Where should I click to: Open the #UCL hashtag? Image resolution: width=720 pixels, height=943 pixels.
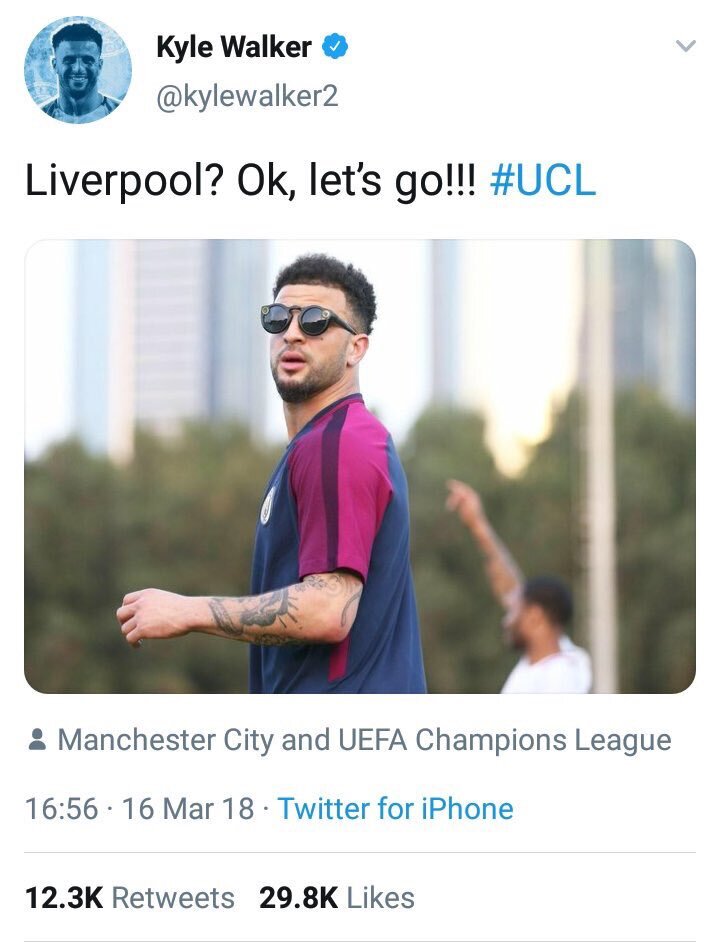pos(544,180)
